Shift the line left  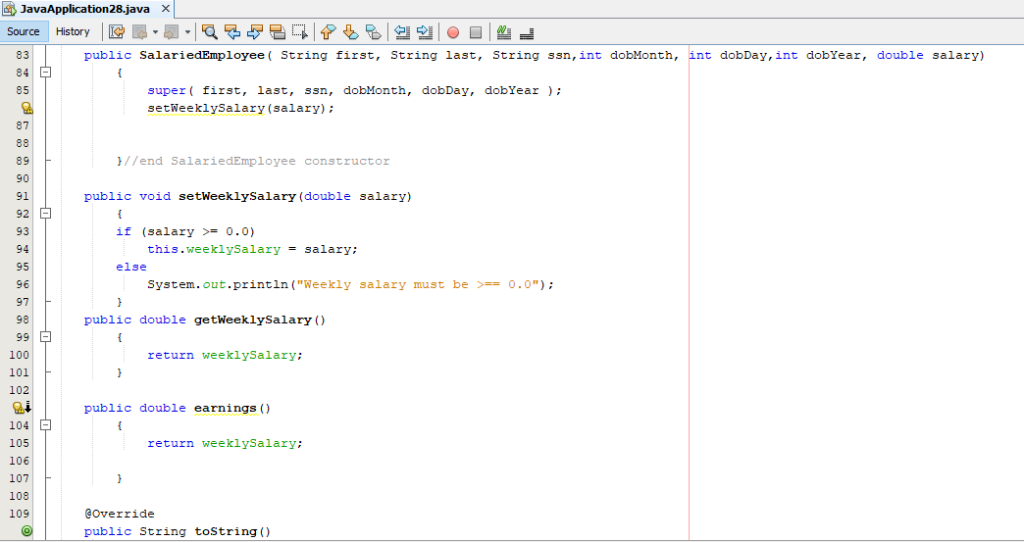(402, 31)
